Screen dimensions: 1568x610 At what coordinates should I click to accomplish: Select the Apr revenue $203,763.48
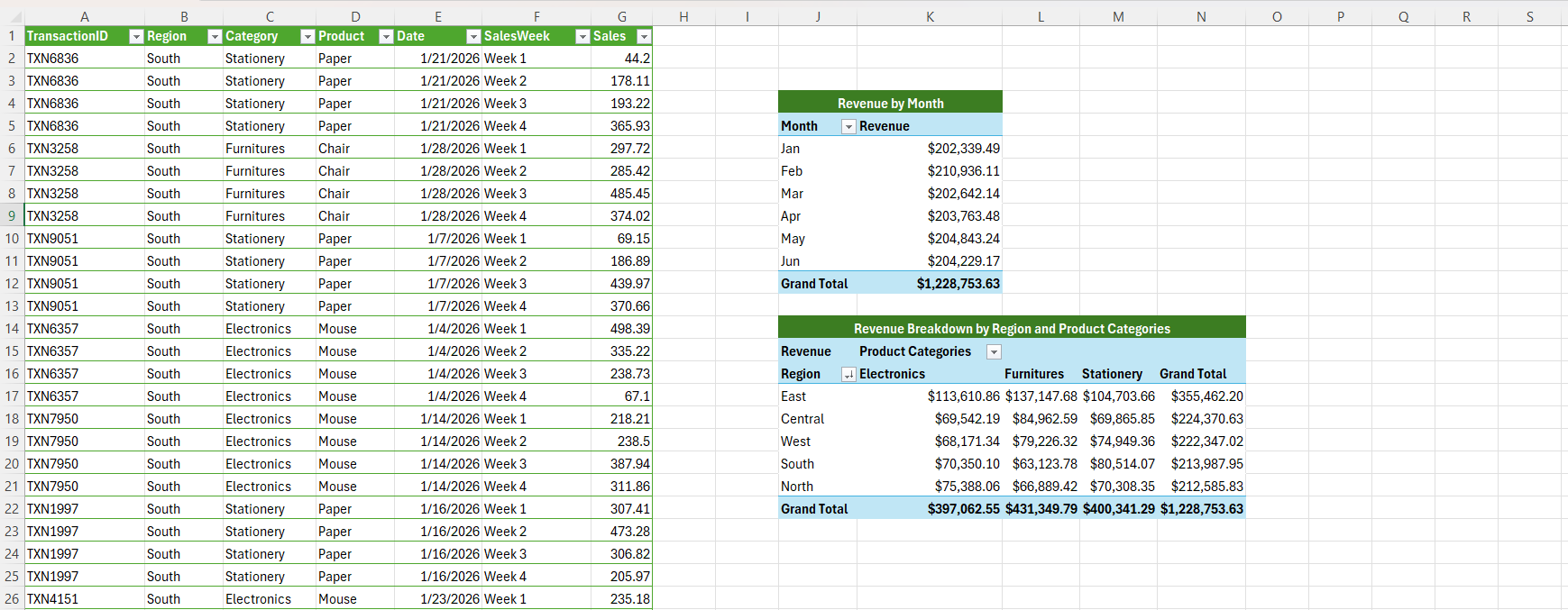click(930, 215)
